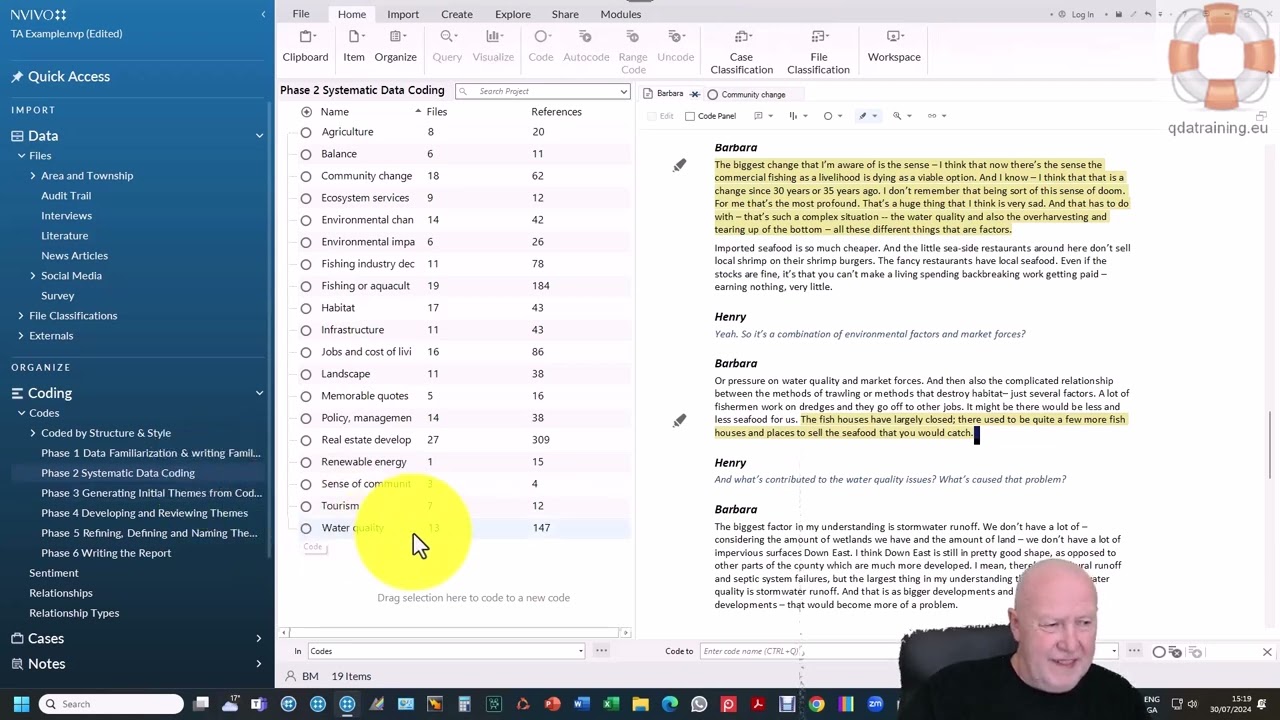Screen dimensions: 1280x720
Task: Expand the Area and Township folder
Action: [x=33, y=176]
